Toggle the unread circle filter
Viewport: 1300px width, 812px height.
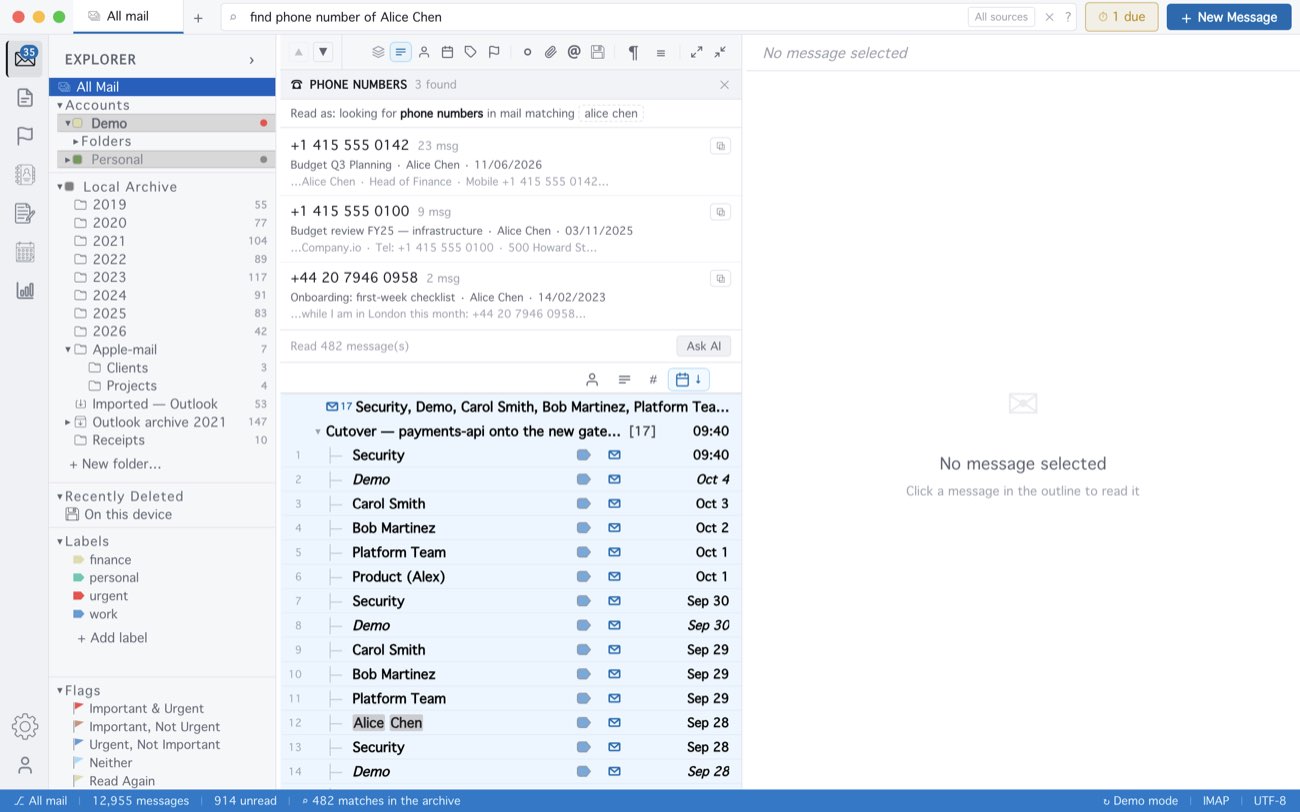click(x=527, y=53)
